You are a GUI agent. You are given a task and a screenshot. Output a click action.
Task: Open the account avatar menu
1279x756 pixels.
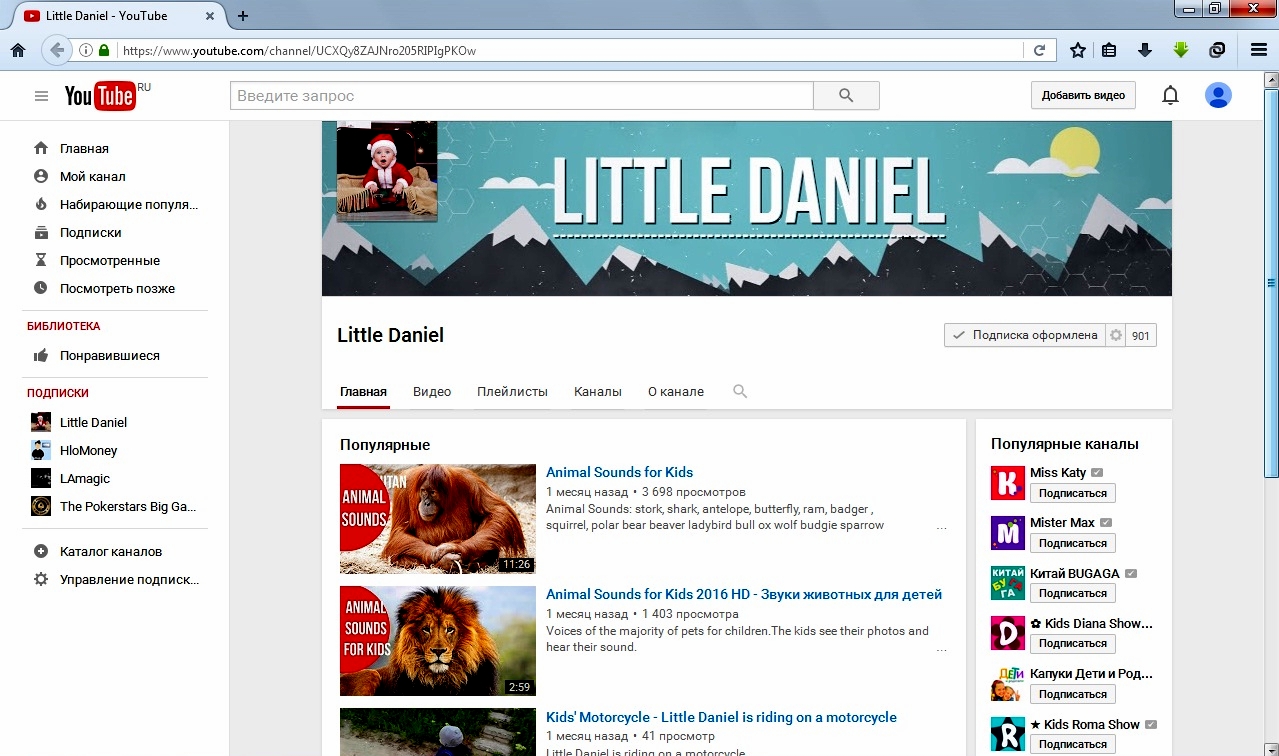(1218, 96)
